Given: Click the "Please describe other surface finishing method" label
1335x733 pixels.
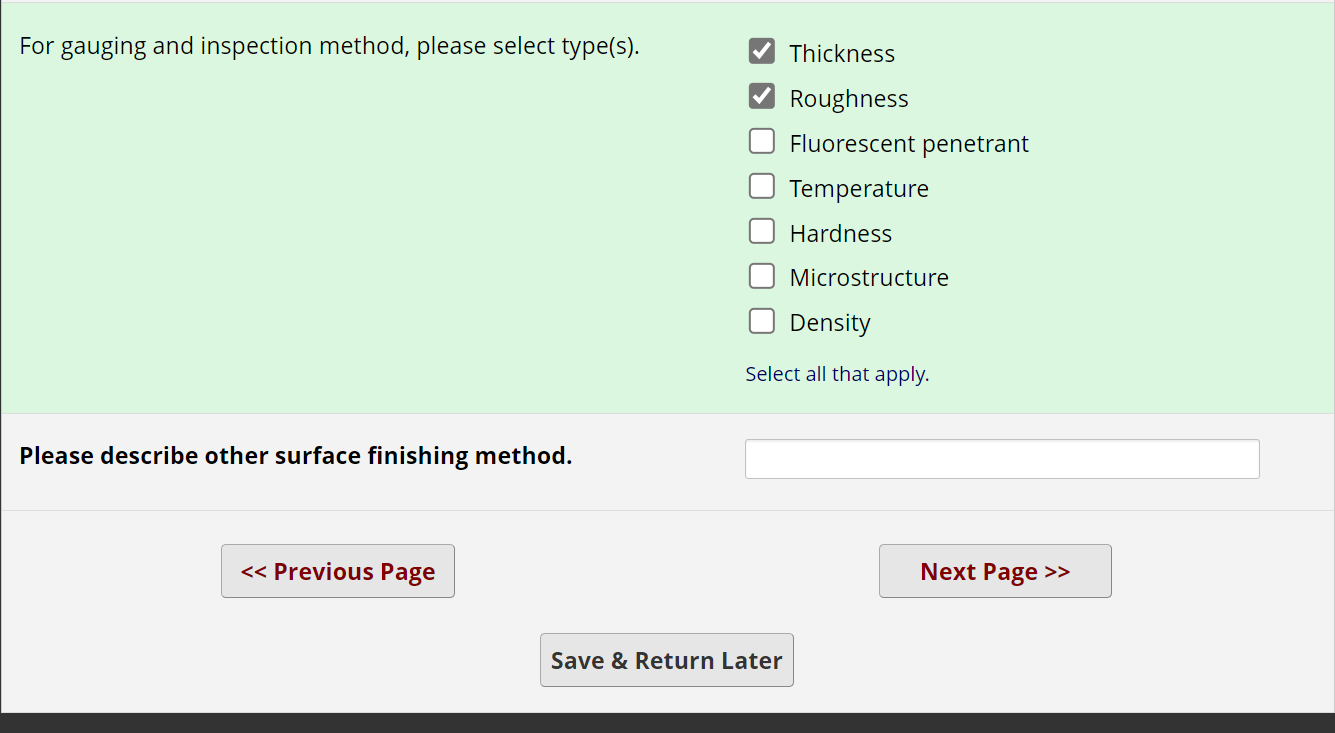Looking at the screenshot, I should (296, 456).
